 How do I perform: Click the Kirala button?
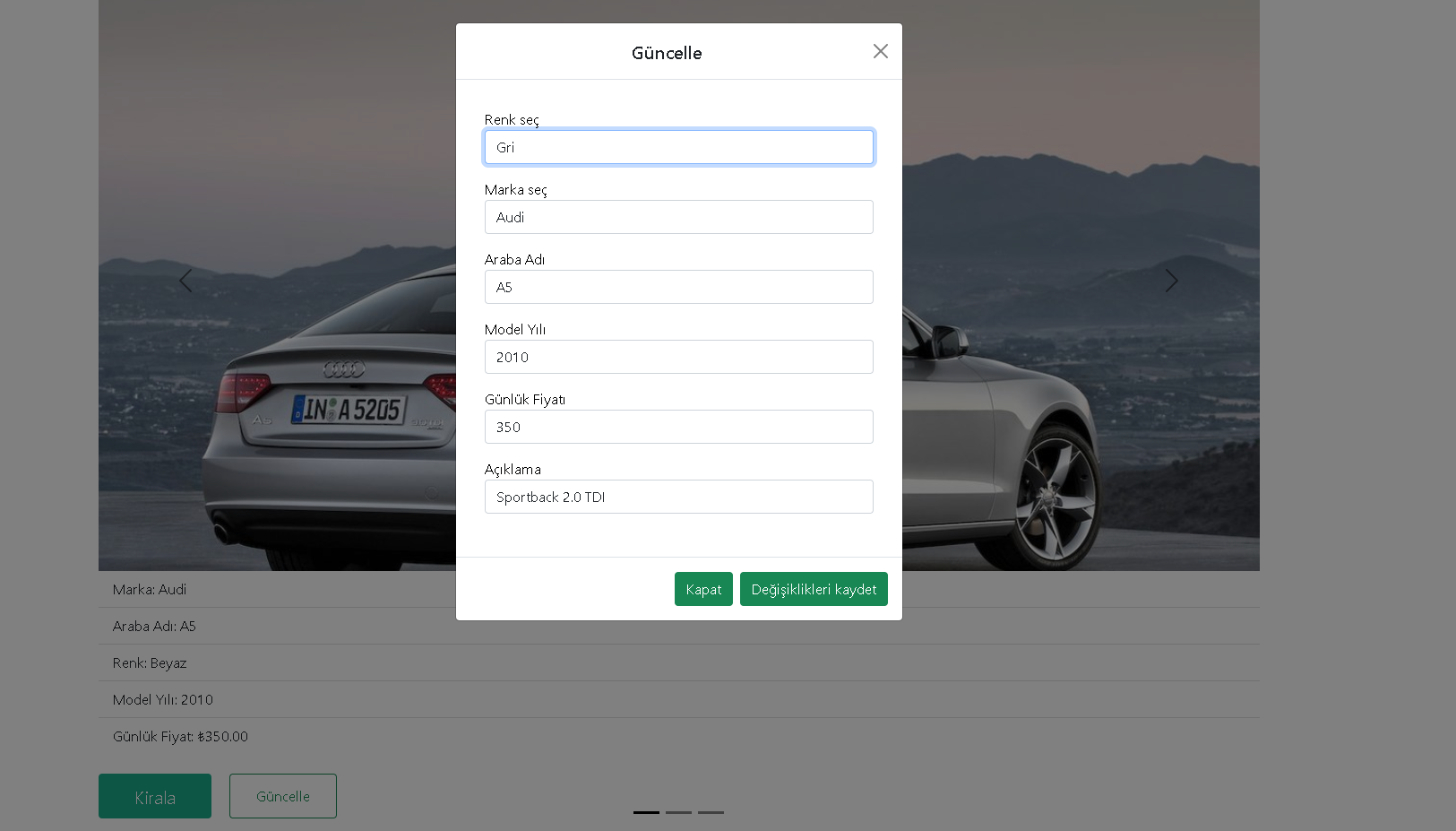click(155, 796)
